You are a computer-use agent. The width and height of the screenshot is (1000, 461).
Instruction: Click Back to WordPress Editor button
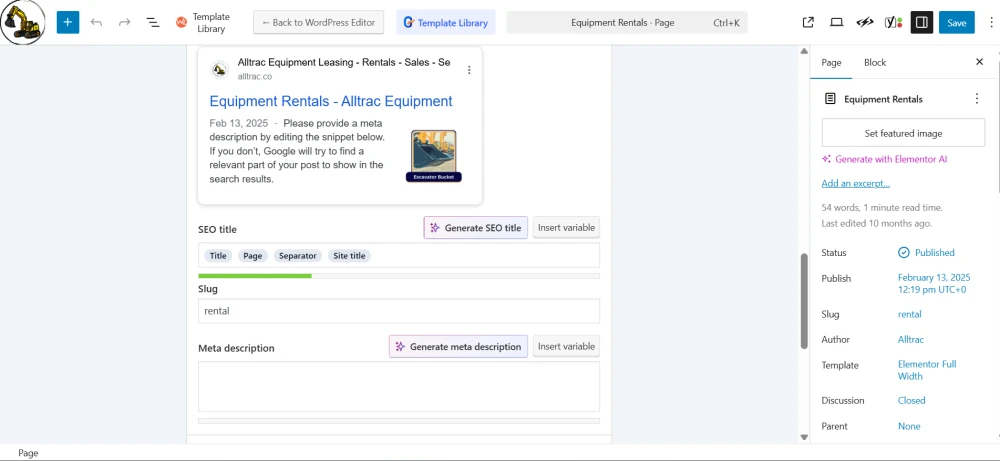(x=318, y=22)
